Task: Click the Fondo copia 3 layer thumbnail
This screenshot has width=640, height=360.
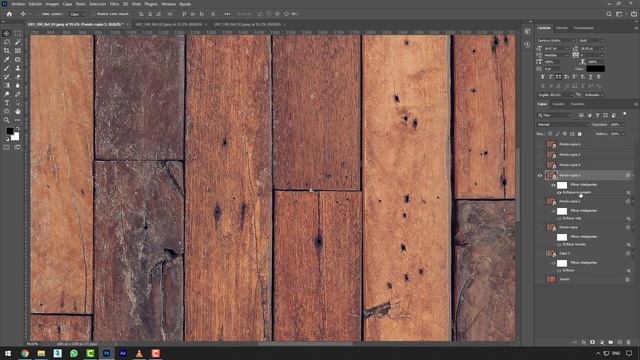Action: pyautogui.click(x=551, y=176)
